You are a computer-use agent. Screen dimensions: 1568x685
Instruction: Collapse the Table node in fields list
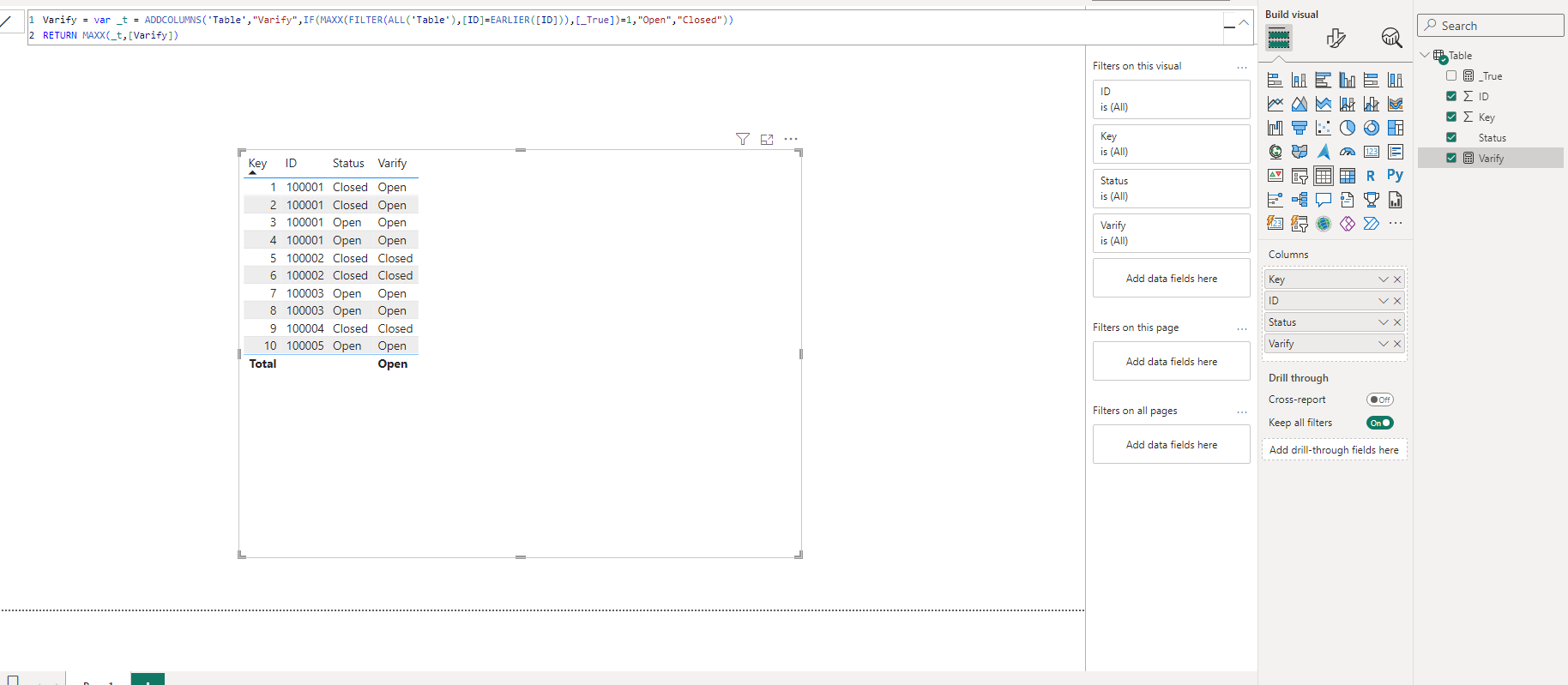click(x=1425, y=55)
